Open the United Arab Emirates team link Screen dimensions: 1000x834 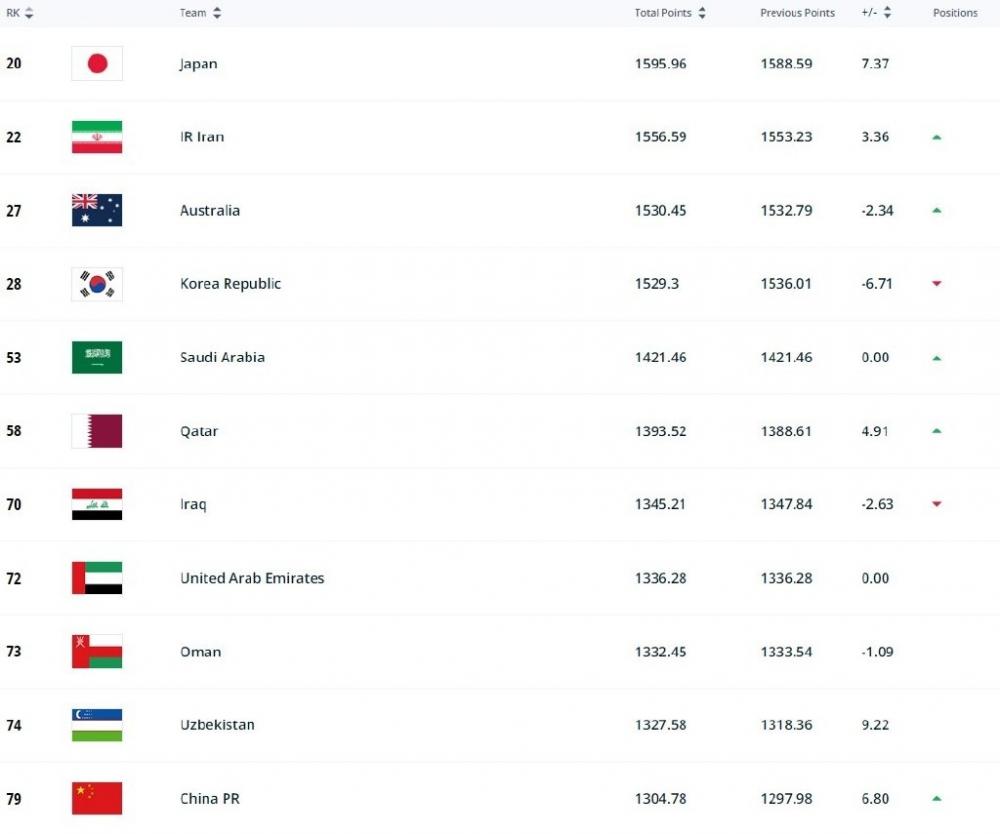pos(252,578)
